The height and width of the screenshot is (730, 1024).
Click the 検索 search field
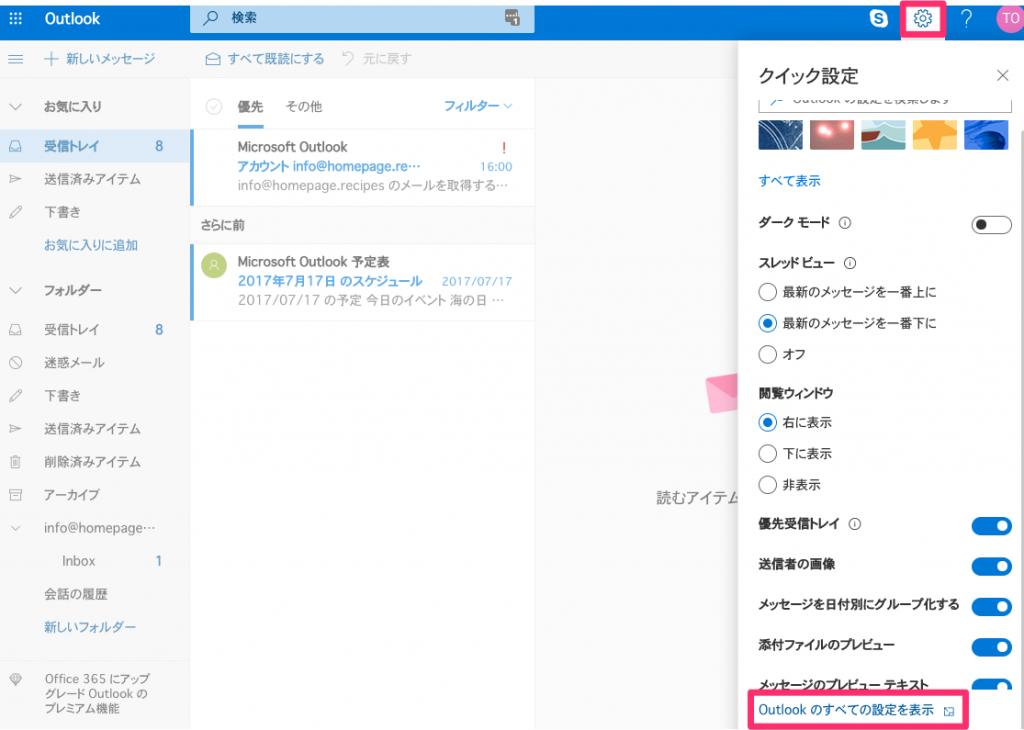[362, 18]
